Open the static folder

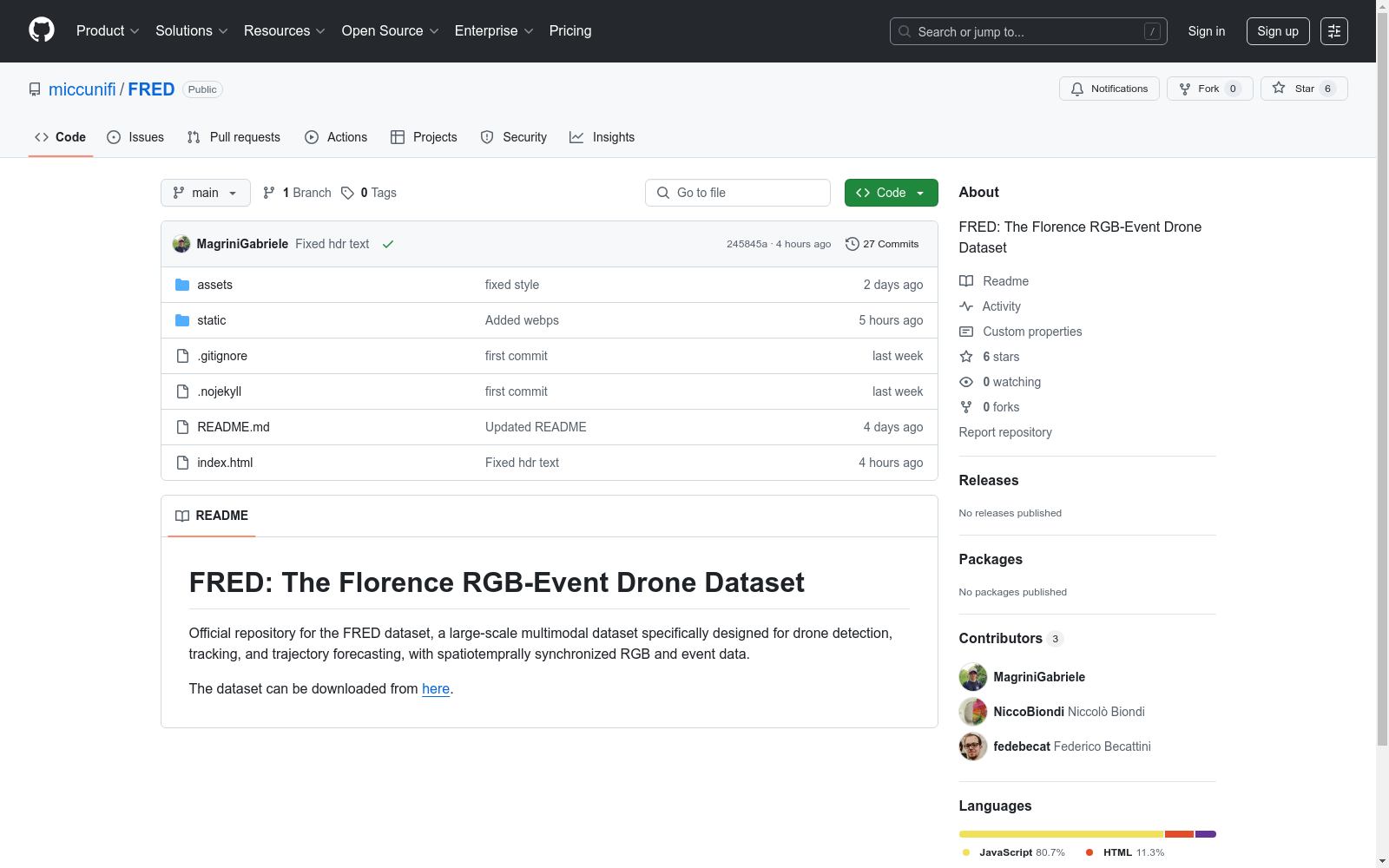tap(211, 320)
